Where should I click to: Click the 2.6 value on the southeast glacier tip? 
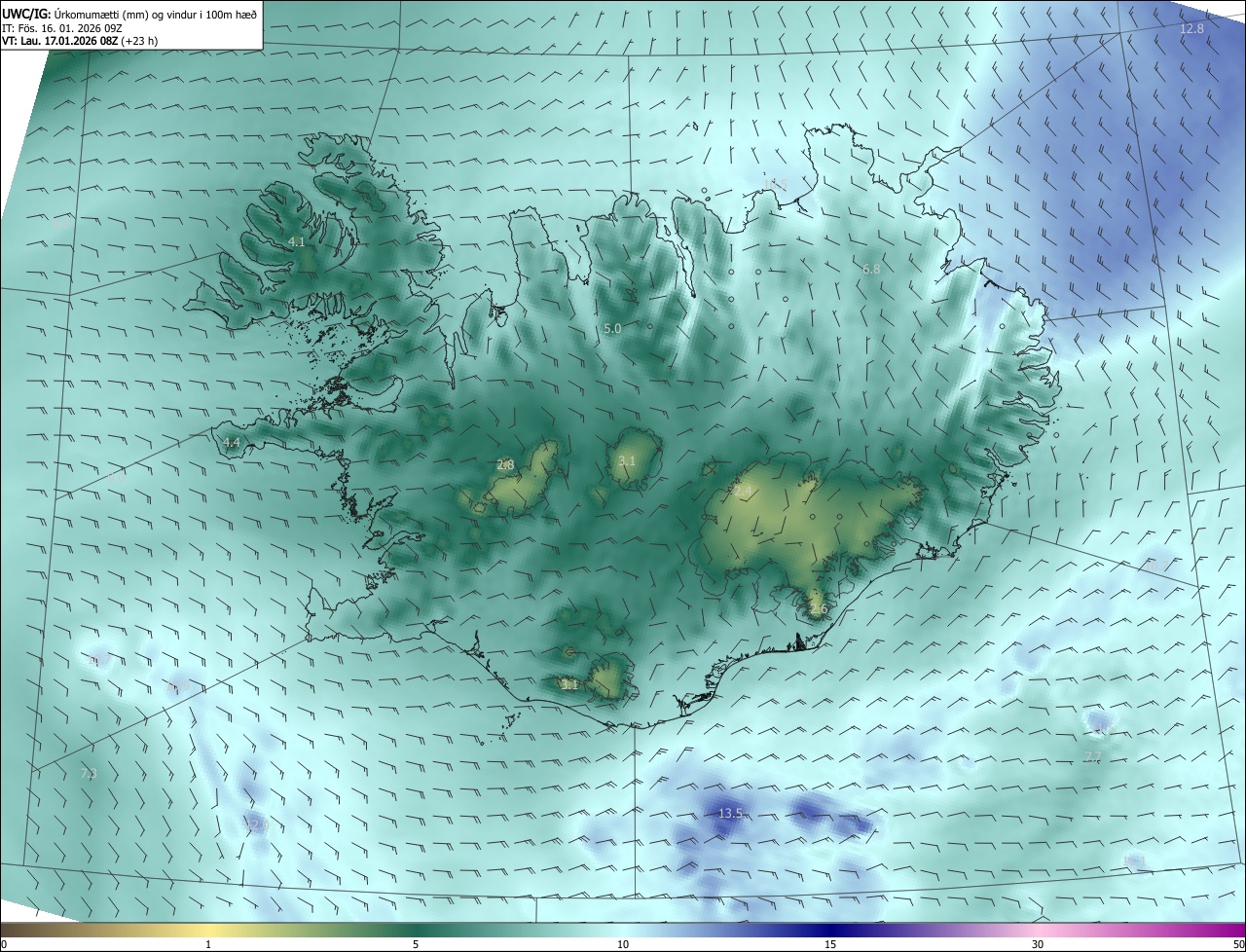click(819, 609)
